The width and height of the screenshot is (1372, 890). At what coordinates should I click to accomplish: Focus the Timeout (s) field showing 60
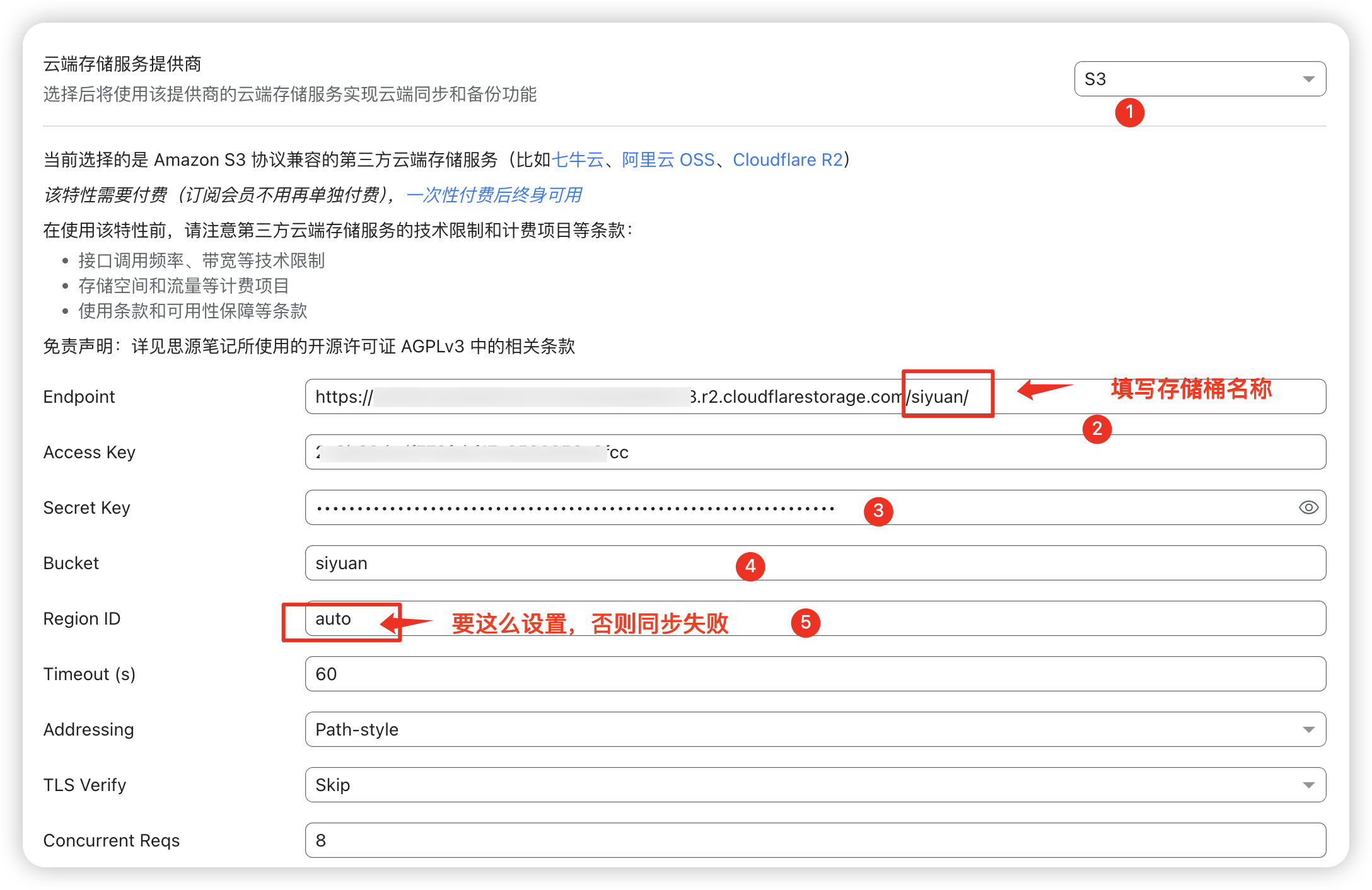tap(815, 674)
